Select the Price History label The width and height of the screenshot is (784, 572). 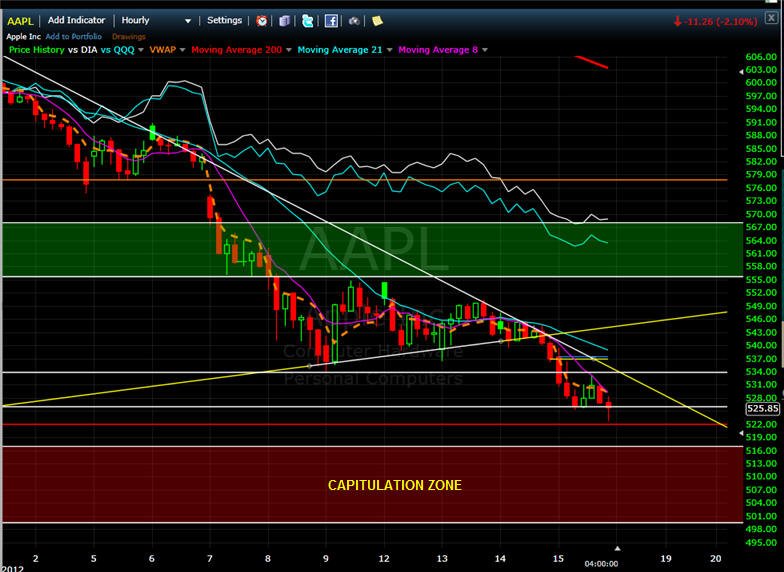37,50
